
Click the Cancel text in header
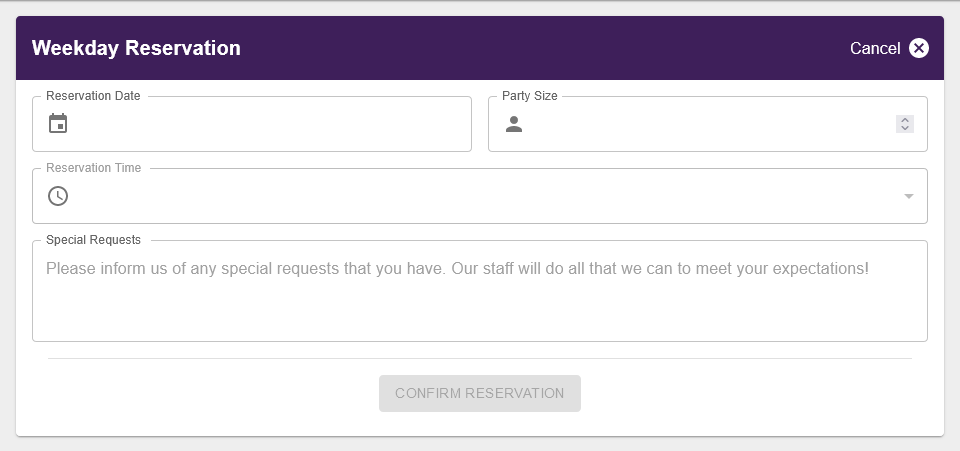point(875,48)
